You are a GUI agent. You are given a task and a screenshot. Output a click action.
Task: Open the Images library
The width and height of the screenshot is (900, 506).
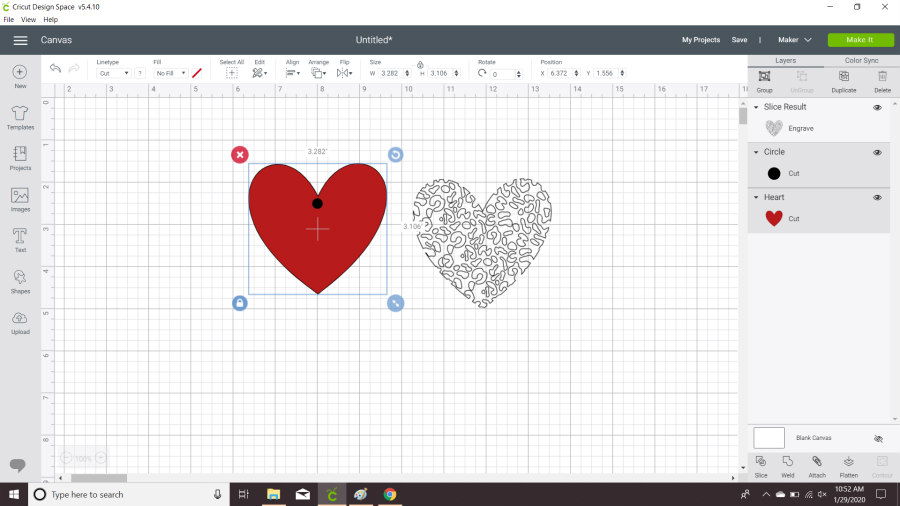click(x=20, y=199)
